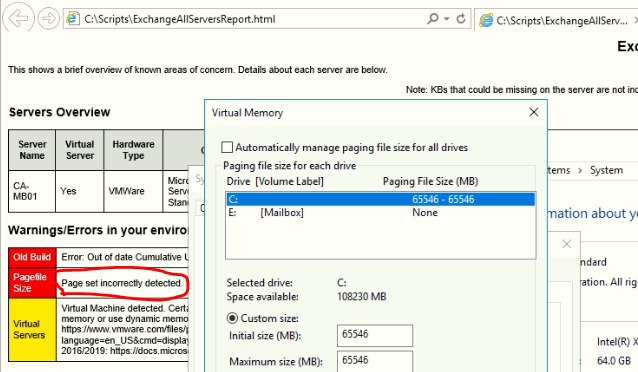
Task: Click the red Old Build warning label
Action: point(32,257)
